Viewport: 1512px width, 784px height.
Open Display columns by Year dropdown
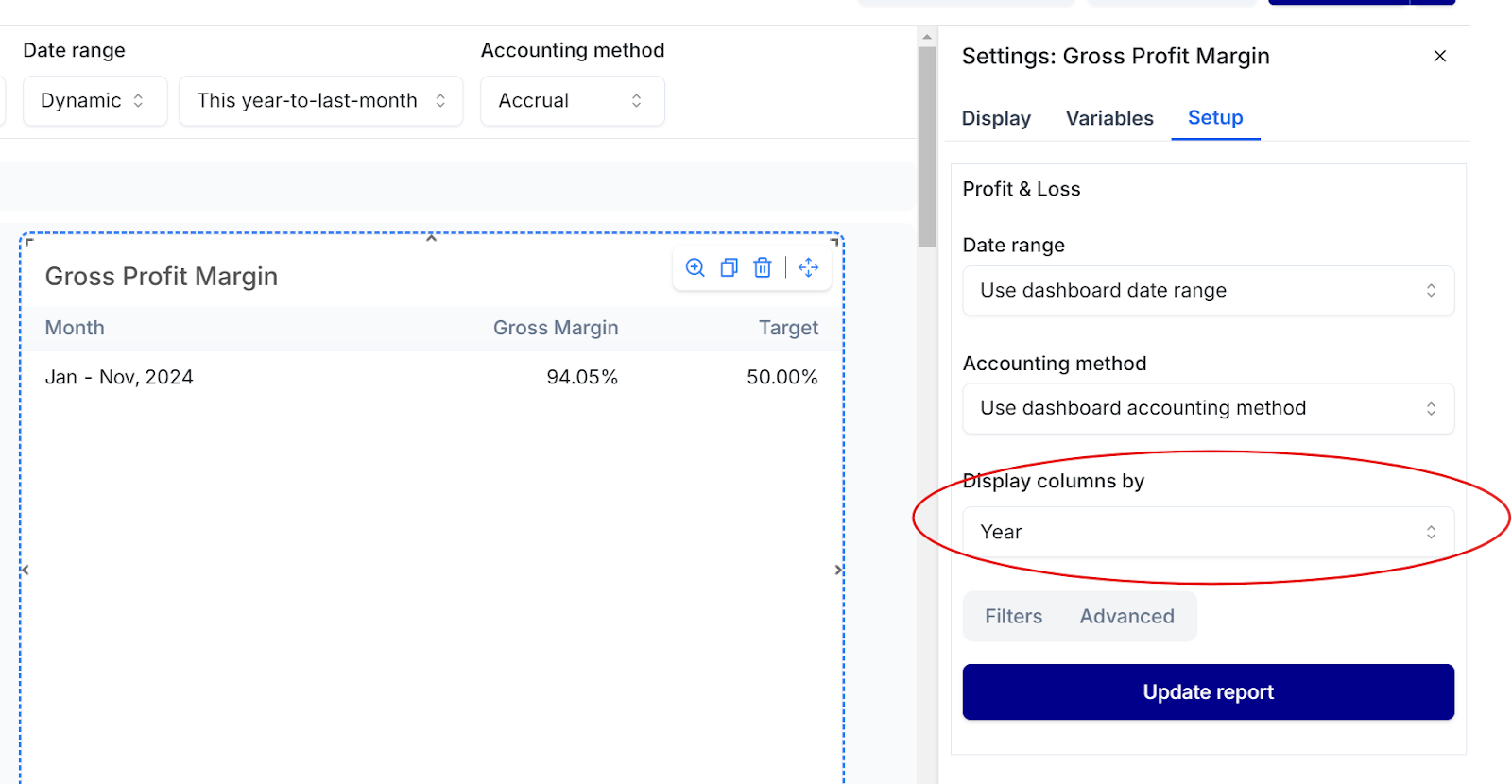coord(1208,532)
